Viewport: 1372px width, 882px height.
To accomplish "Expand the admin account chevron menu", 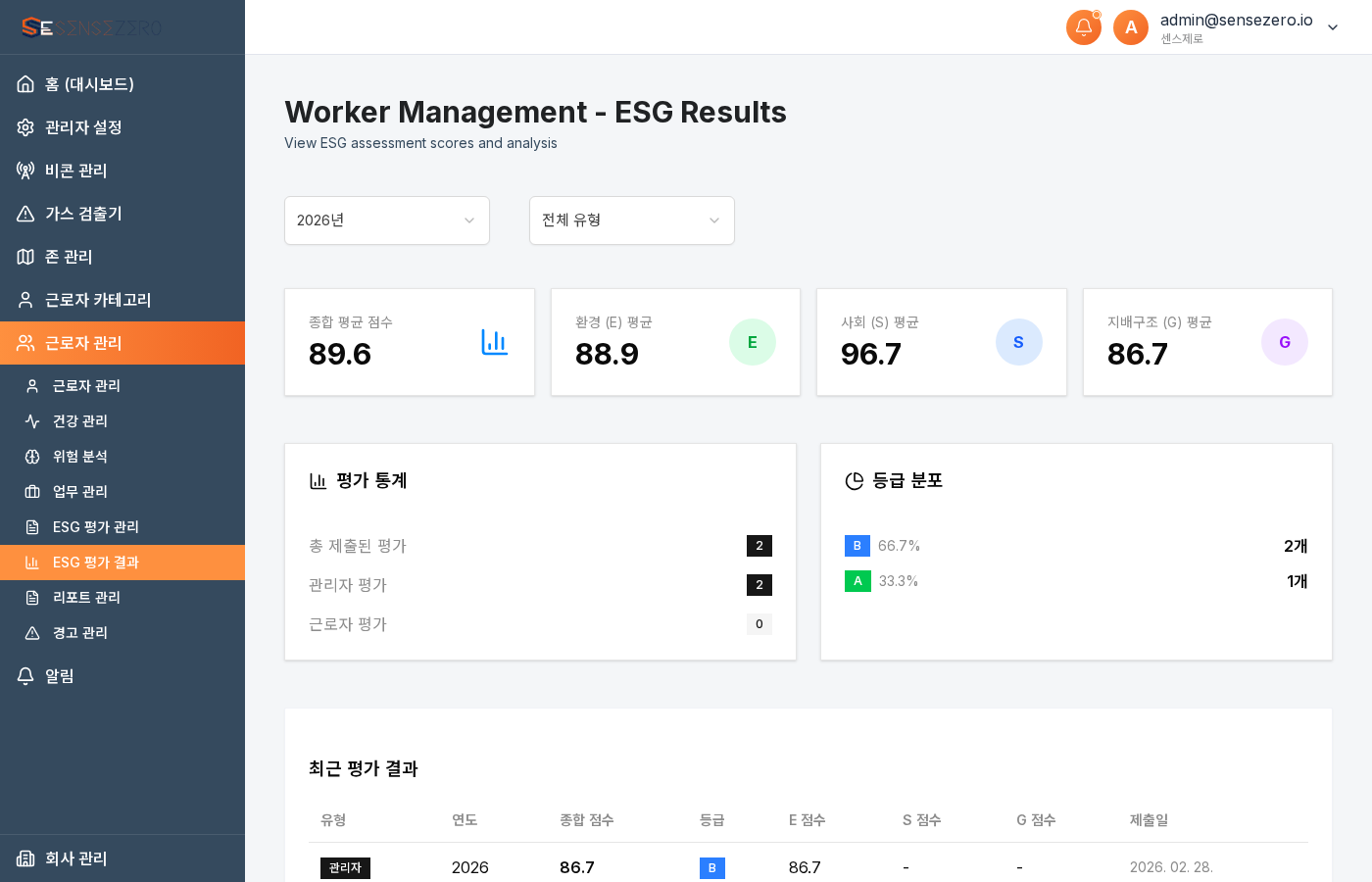I will tap(1333, 27).
